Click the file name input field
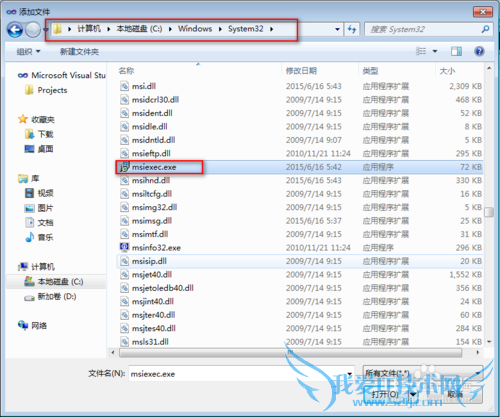Viewport: 500px width, 417px height. tap(237, 374)
